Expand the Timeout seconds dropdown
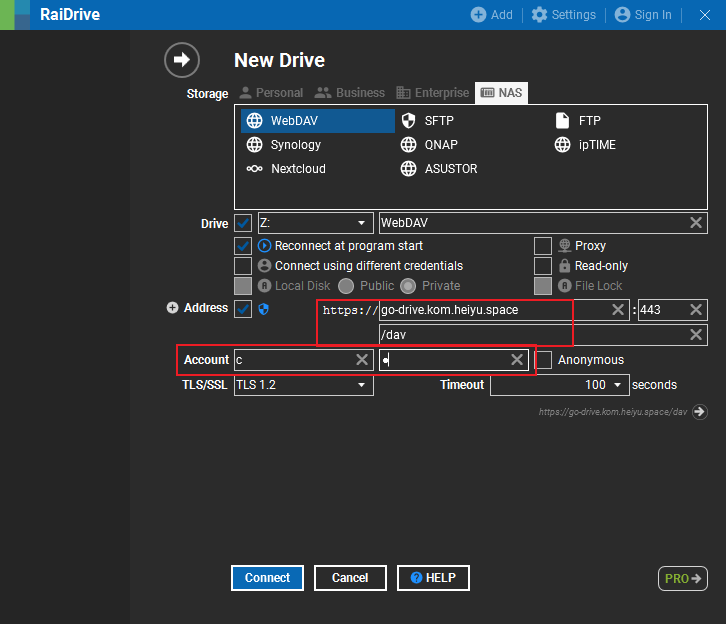The width and height of the screenshot is (726, 624). pyautogui.click(x=559, y=385)
